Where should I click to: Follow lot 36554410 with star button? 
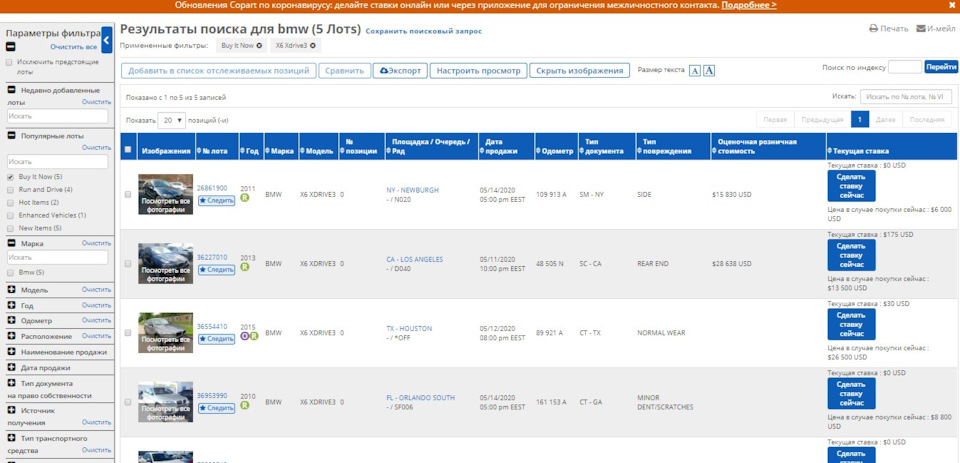point(216,339)
